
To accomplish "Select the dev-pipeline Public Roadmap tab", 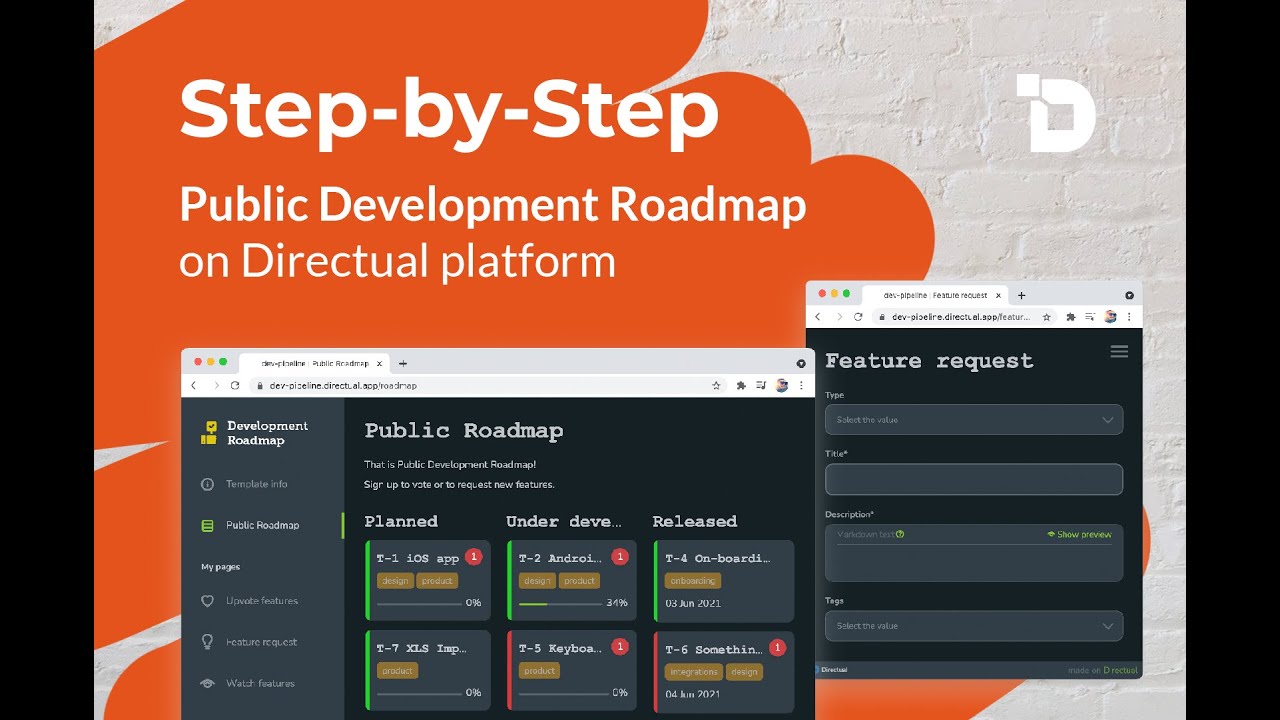I will pos(314,363).
